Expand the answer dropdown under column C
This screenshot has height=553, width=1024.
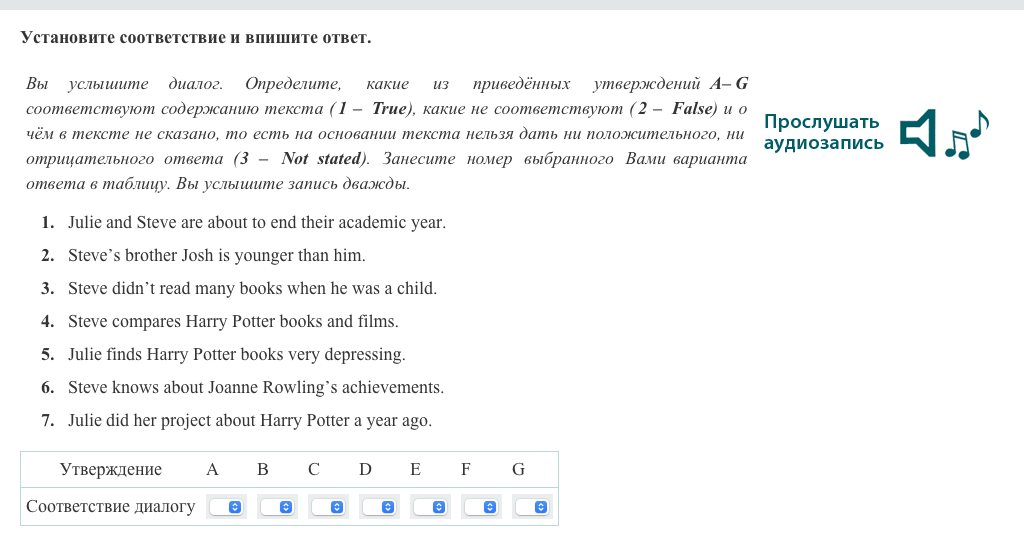[x=327, y=507]
